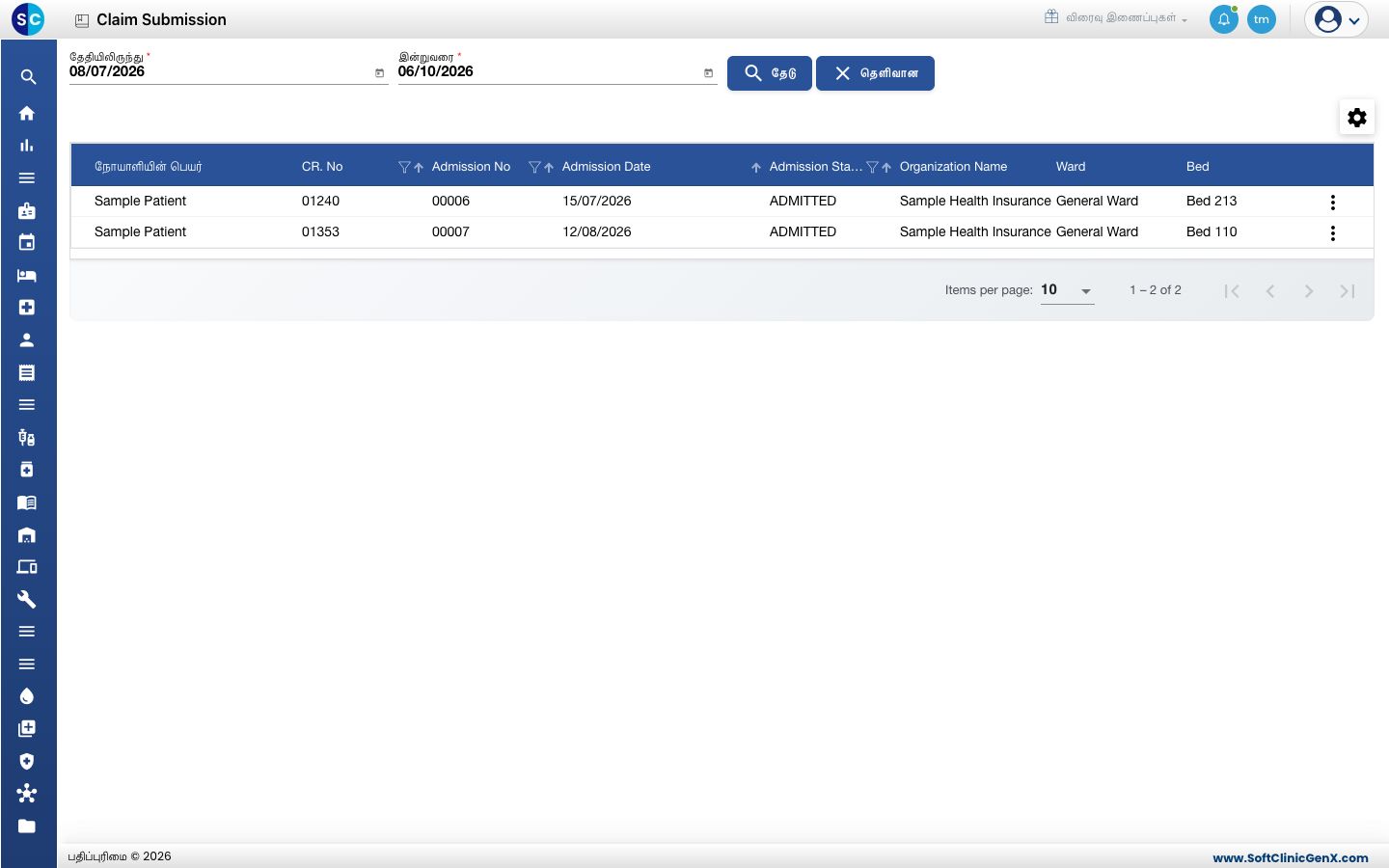The width and height of the screenshot is (1389, 868).
Task: Click the tm avatar in the header
Action: tap(1262, 19)
